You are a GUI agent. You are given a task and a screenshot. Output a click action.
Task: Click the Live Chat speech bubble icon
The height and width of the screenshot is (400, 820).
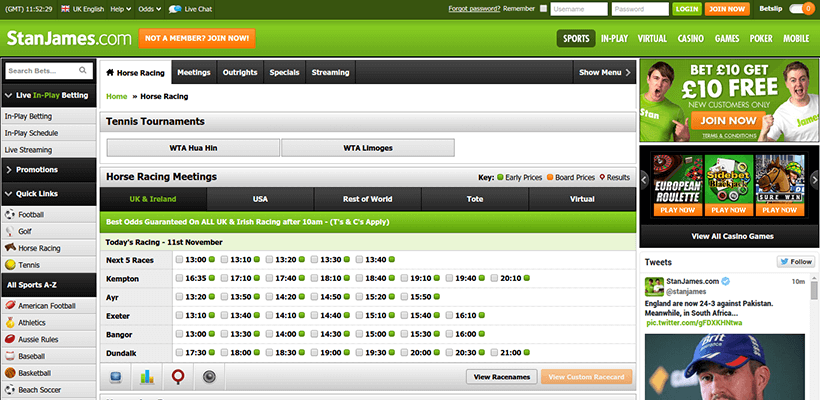click(x=176, y=9)
